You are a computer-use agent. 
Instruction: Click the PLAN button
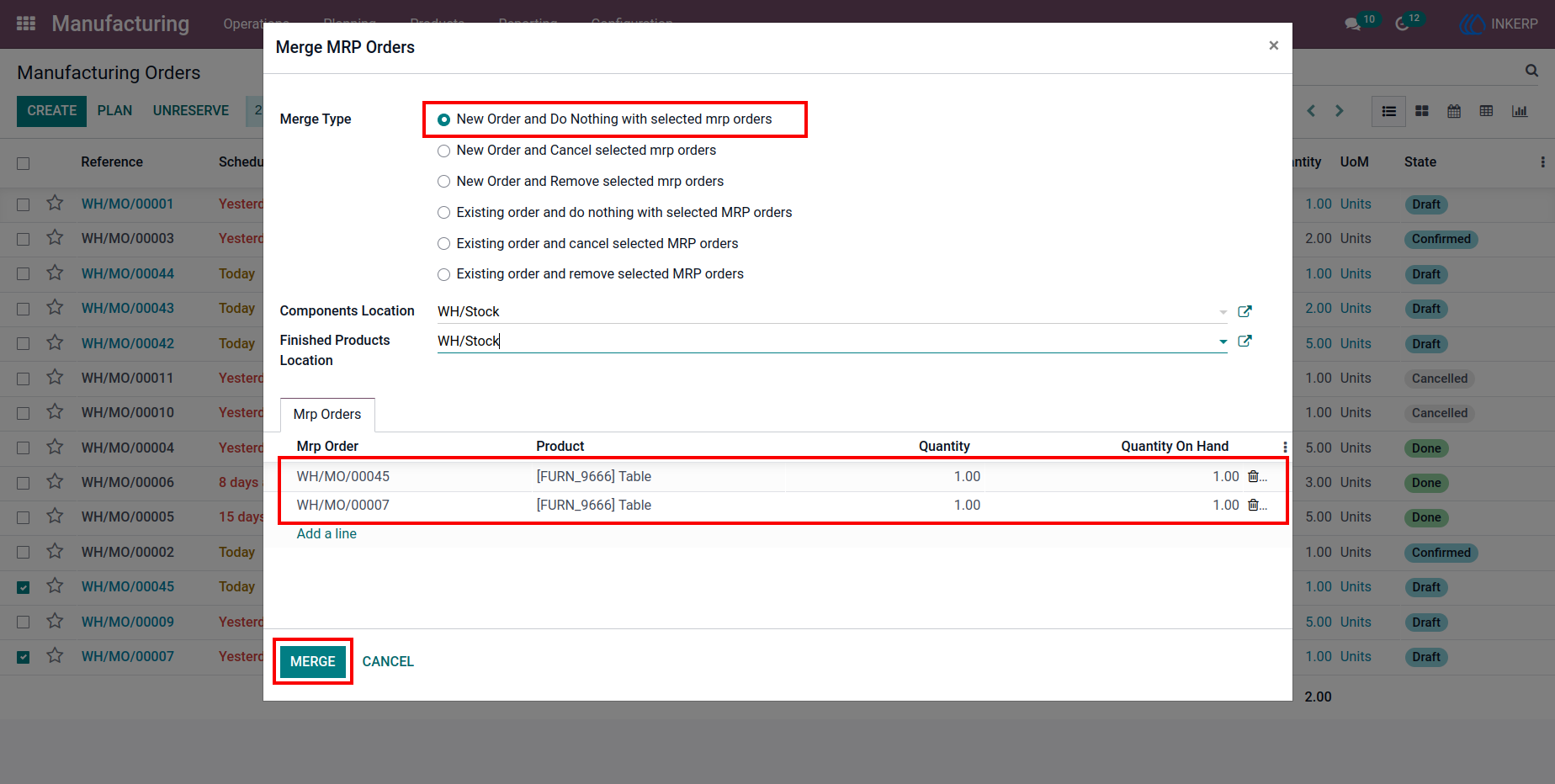(114, 111)
